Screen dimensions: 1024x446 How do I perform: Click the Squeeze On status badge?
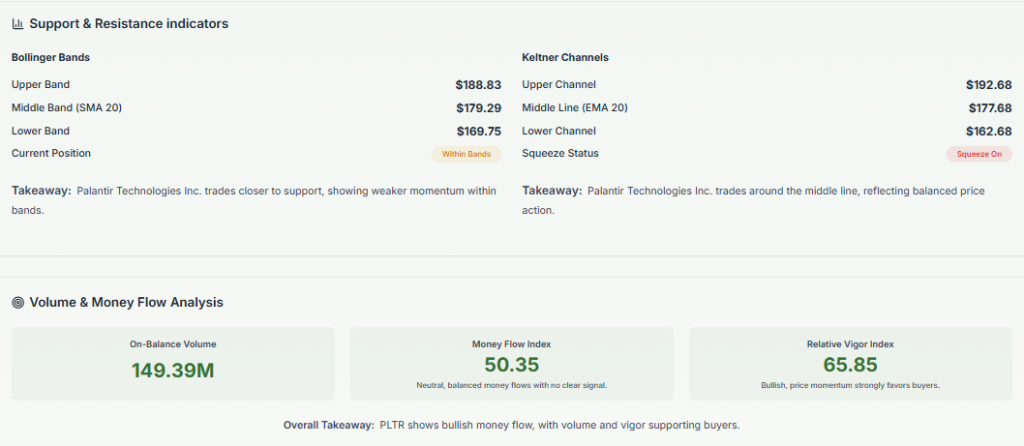coord(979,154)
